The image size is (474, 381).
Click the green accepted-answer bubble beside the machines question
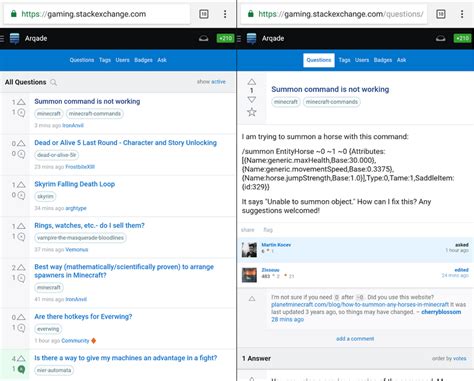click(21, 369)
